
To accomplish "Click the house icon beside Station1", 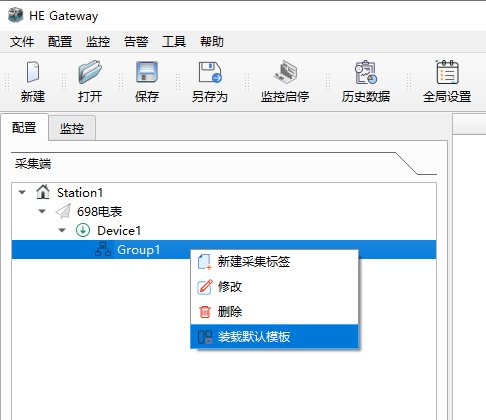I will coord(43,192).
